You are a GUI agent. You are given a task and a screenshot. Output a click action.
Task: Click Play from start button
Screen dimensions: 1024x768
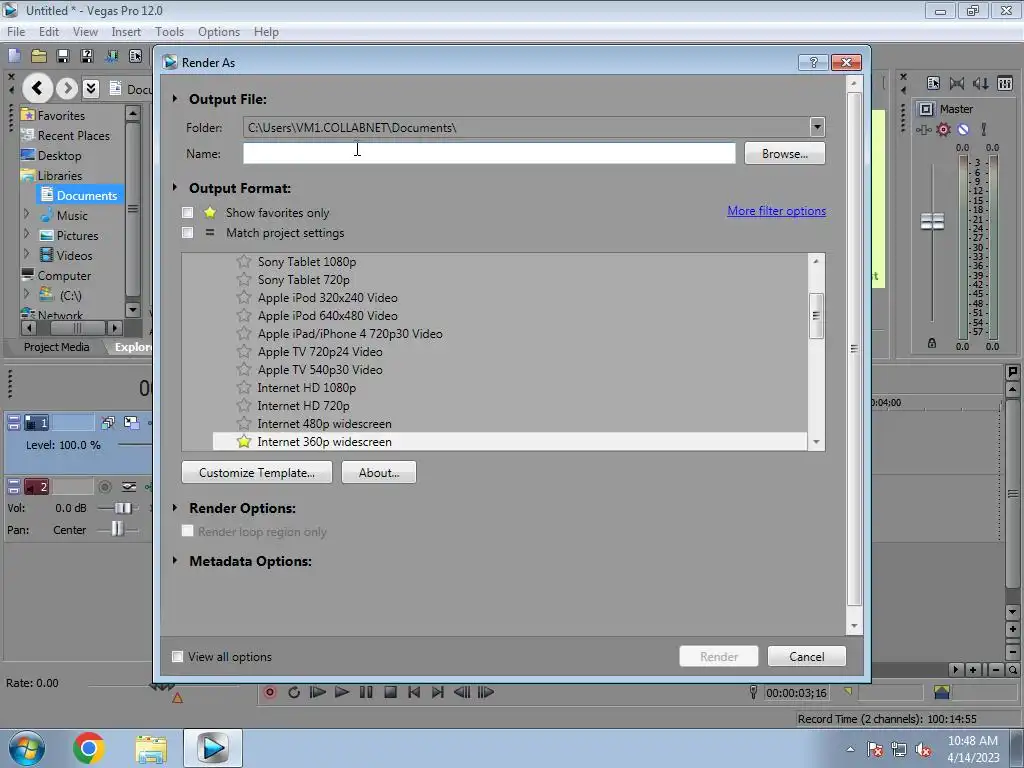pos(318,692)
